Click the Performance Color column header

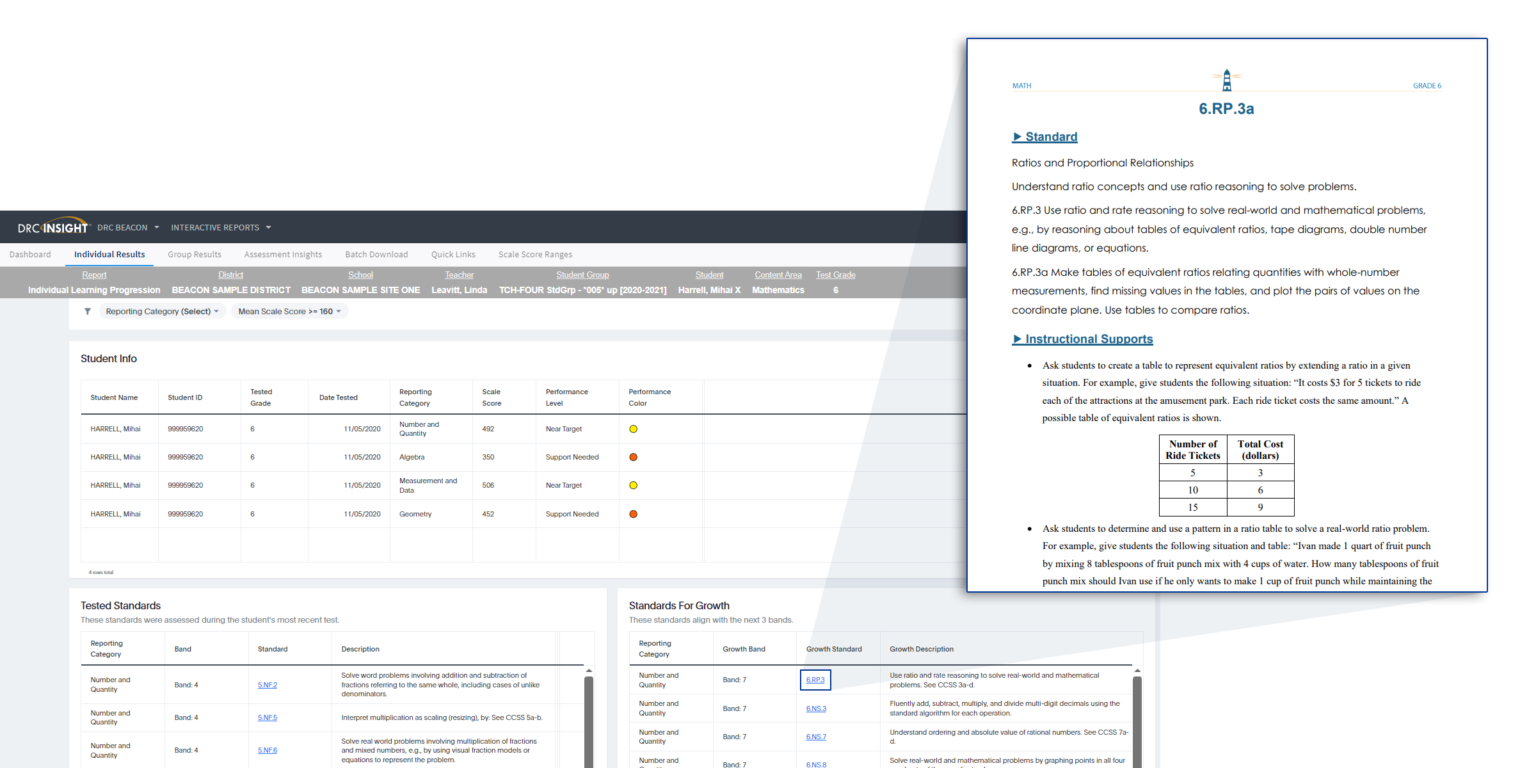coord(649,398)
